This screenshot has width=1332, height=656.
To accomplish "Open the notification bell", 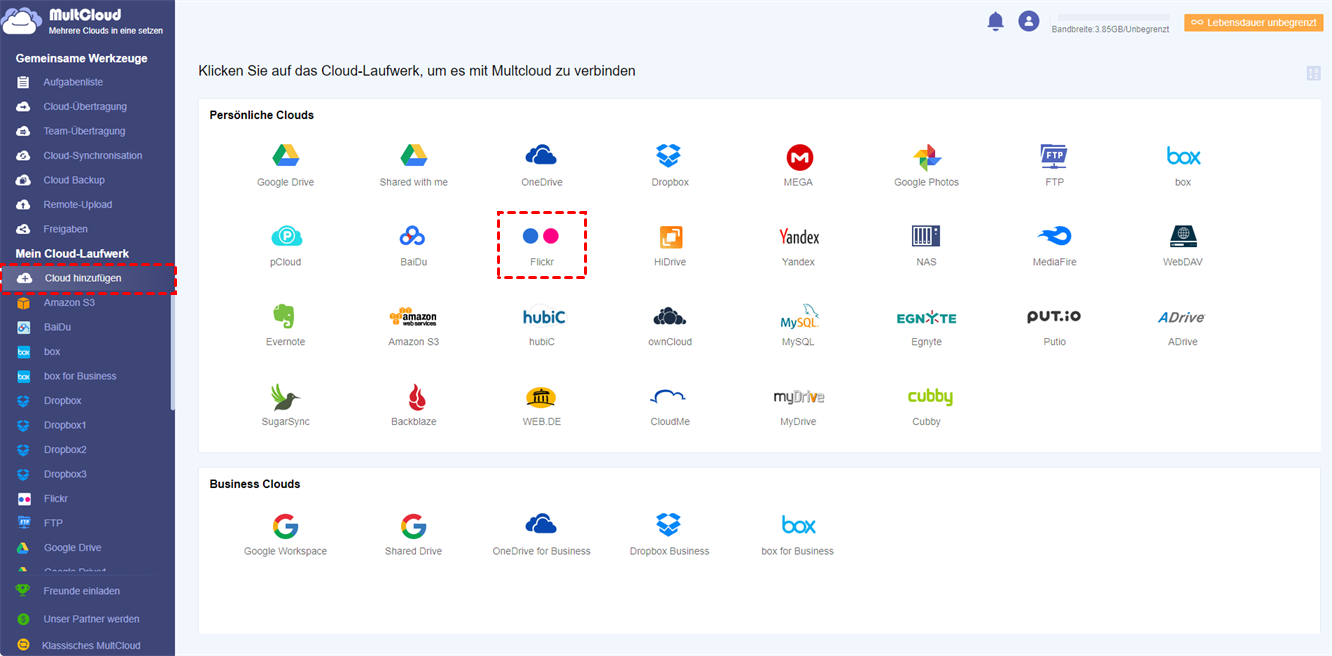I will [995, 21].
